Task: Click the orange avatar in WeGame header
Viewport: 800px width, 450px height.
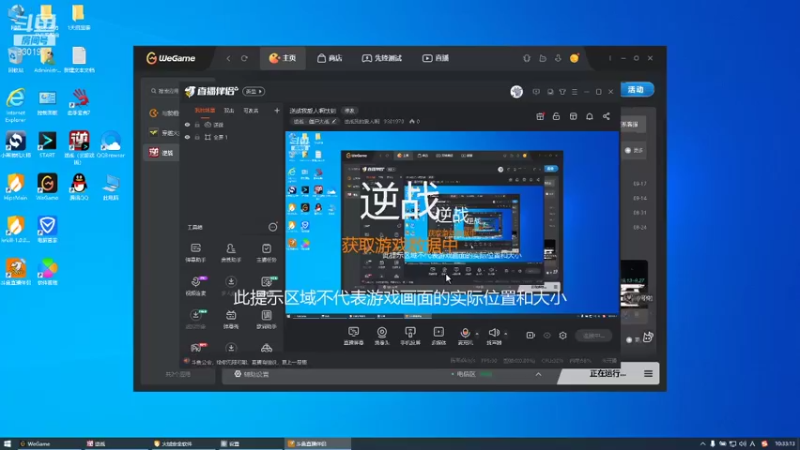Action: point(574,58)
